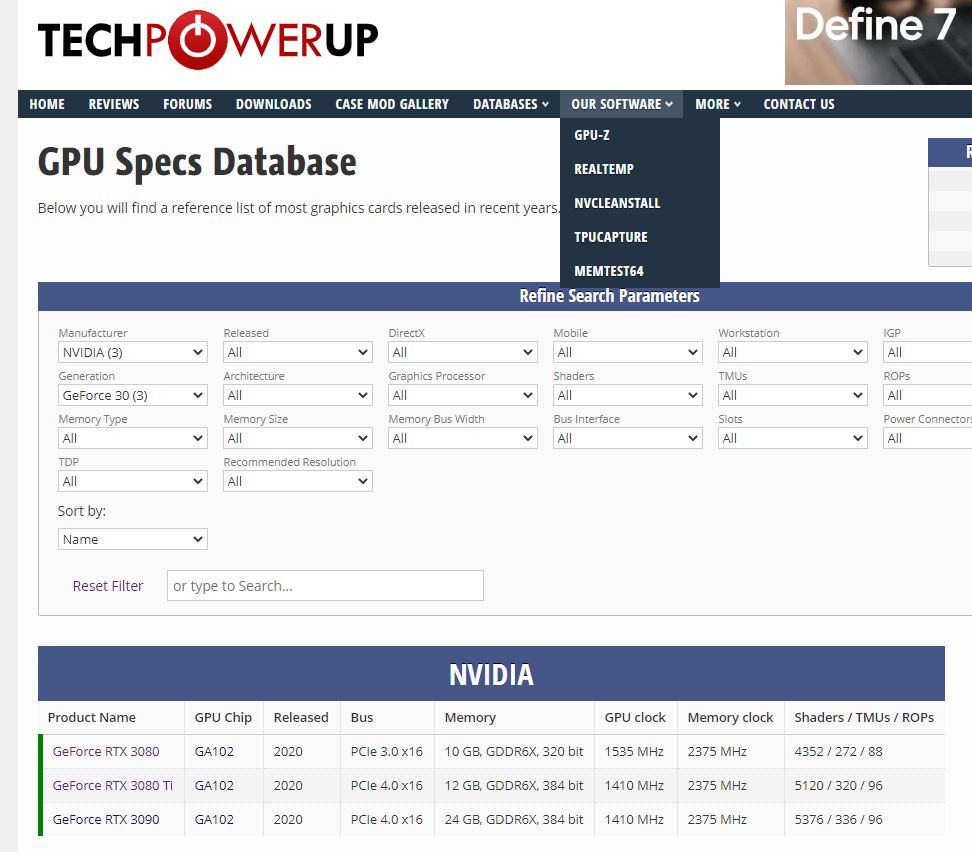This screenshot has height=852, width=972.
Task: Open the Memory Size filter dropdown
Action: tap(298, 438)
